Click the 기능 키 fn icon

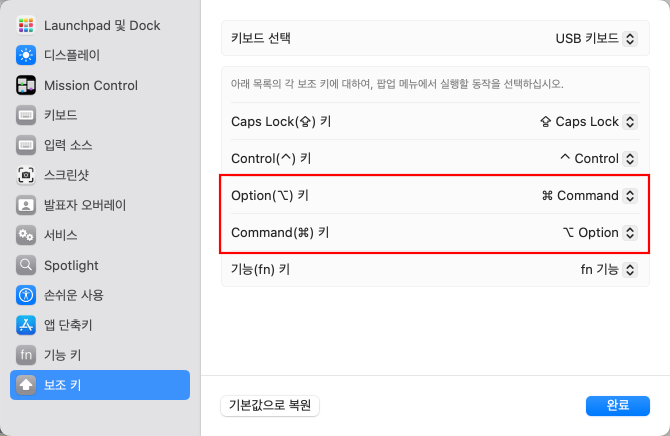pyautogui.click(x=26, y=355)
